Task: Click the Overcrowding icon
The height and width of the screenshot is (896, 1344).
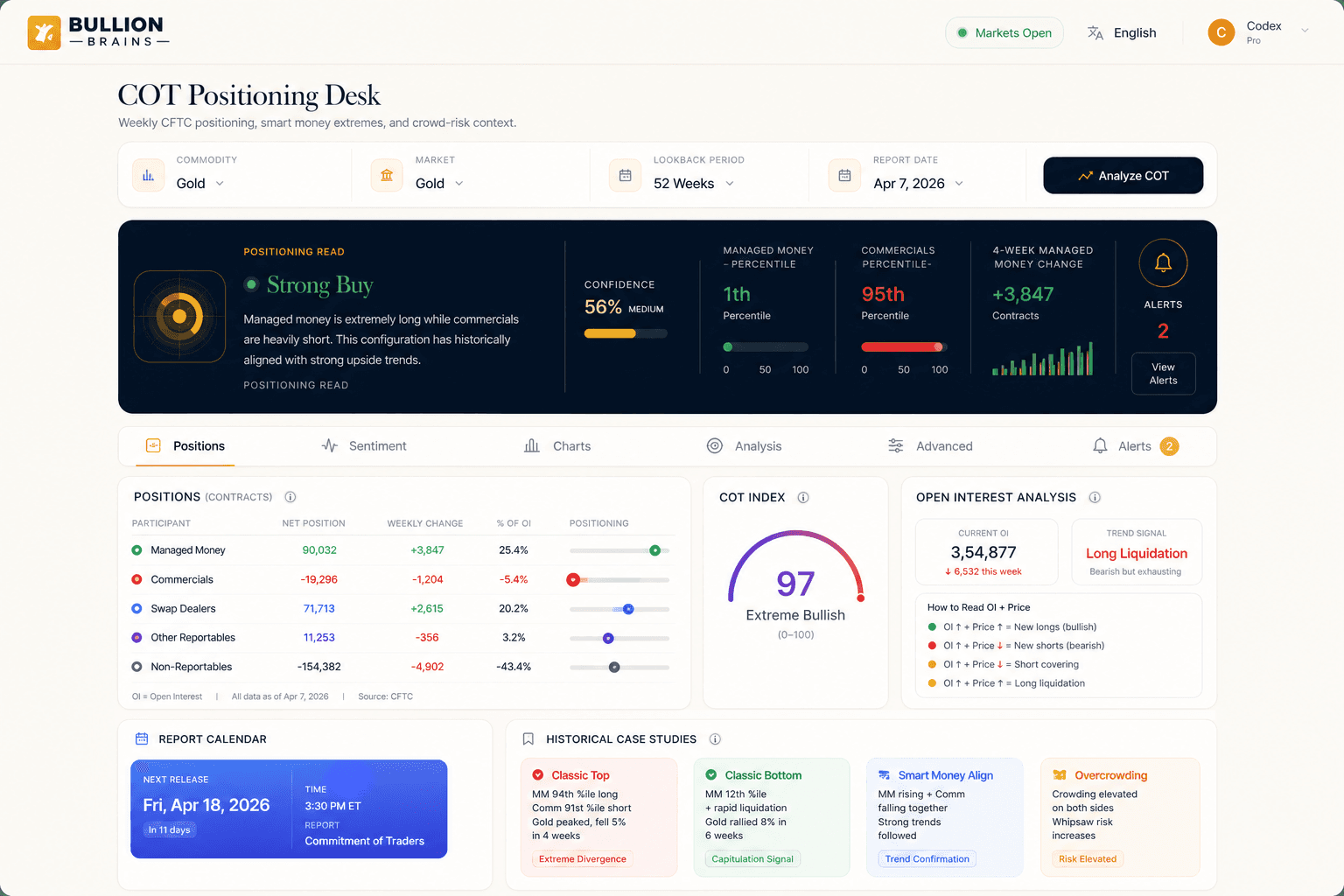Action: click(1060, 775)
